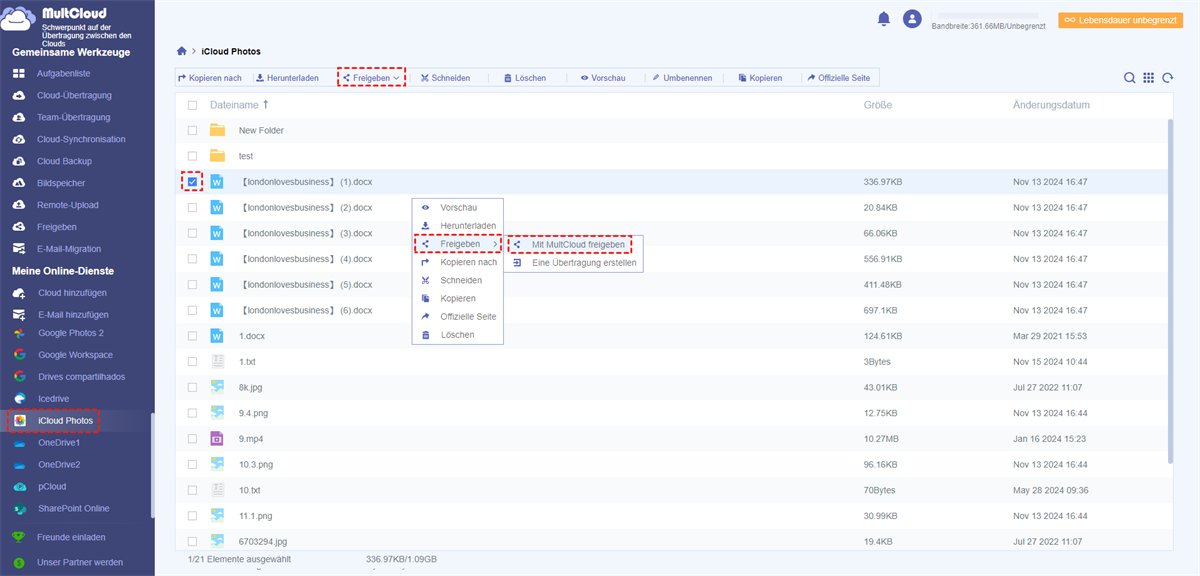Image resolution: width=1200 pixels, height=576 pixels.
Task: Choose Kopieren in the context menu
Action: coord(458,298)
